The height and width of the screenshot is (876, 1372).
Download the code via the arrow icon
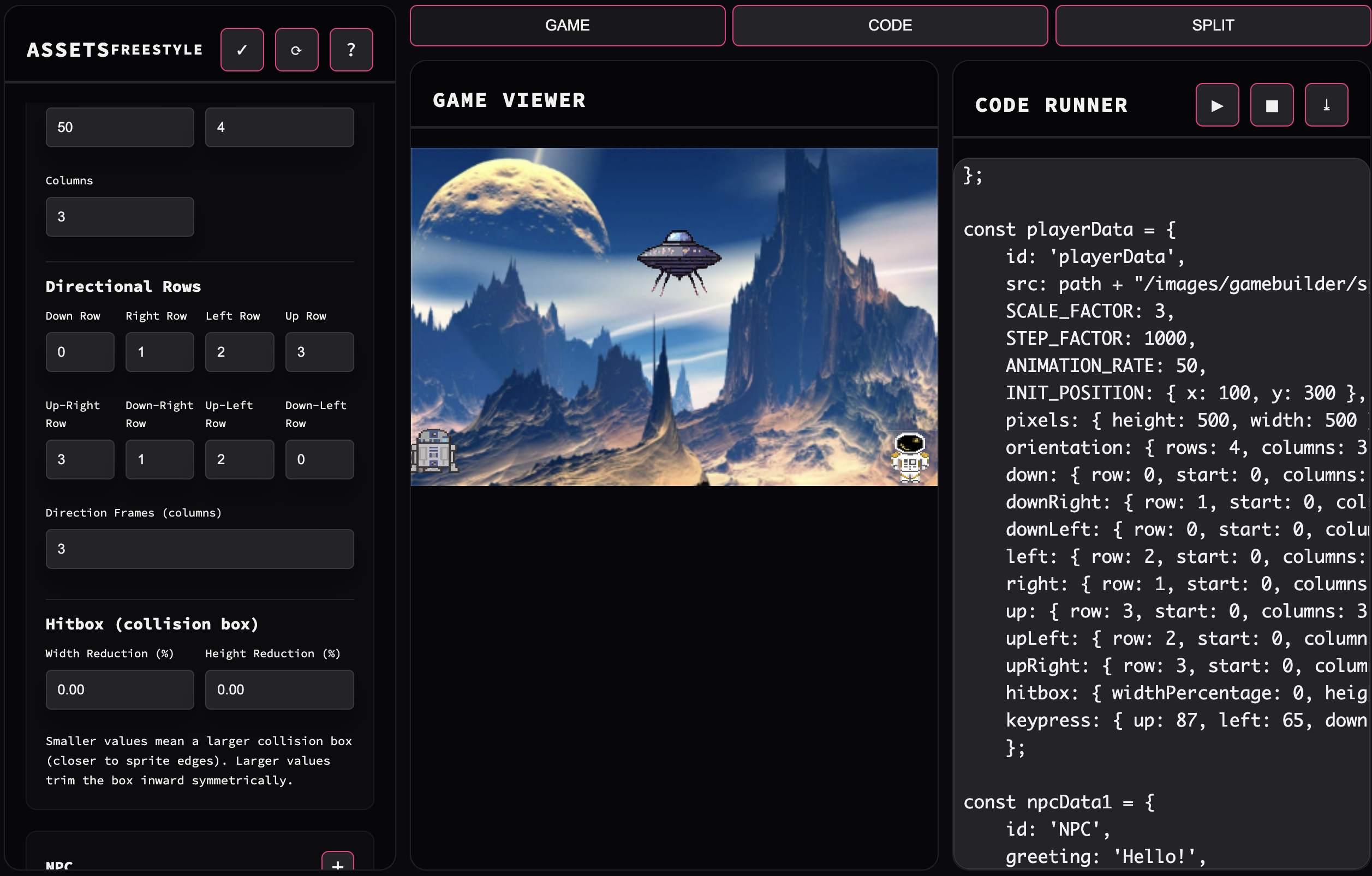tap(1326, 105)
